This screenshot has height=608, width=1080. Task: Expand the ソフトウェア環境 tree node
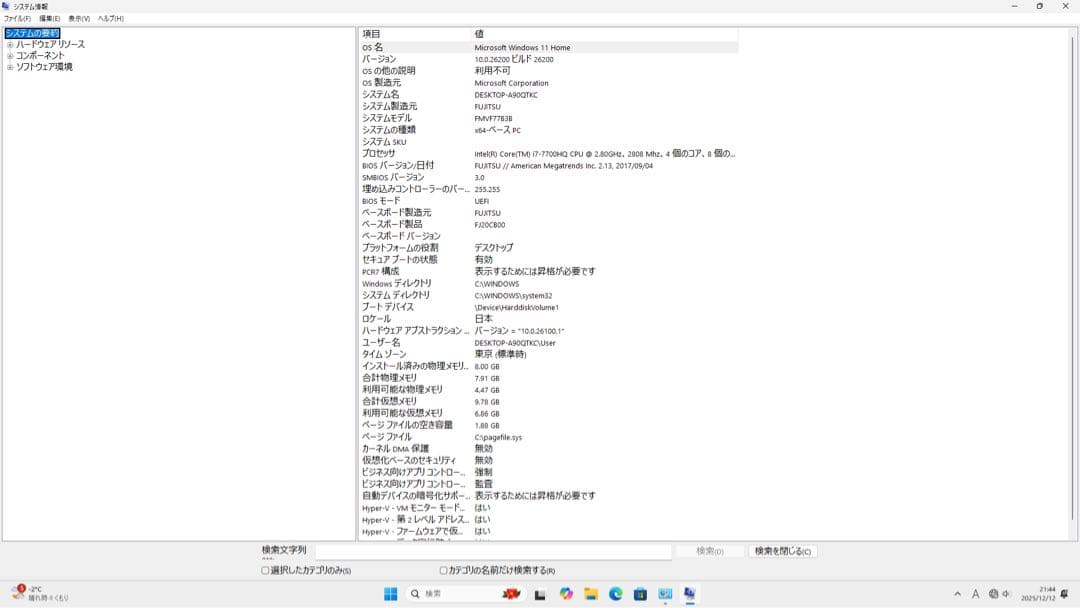click(10, 66)
